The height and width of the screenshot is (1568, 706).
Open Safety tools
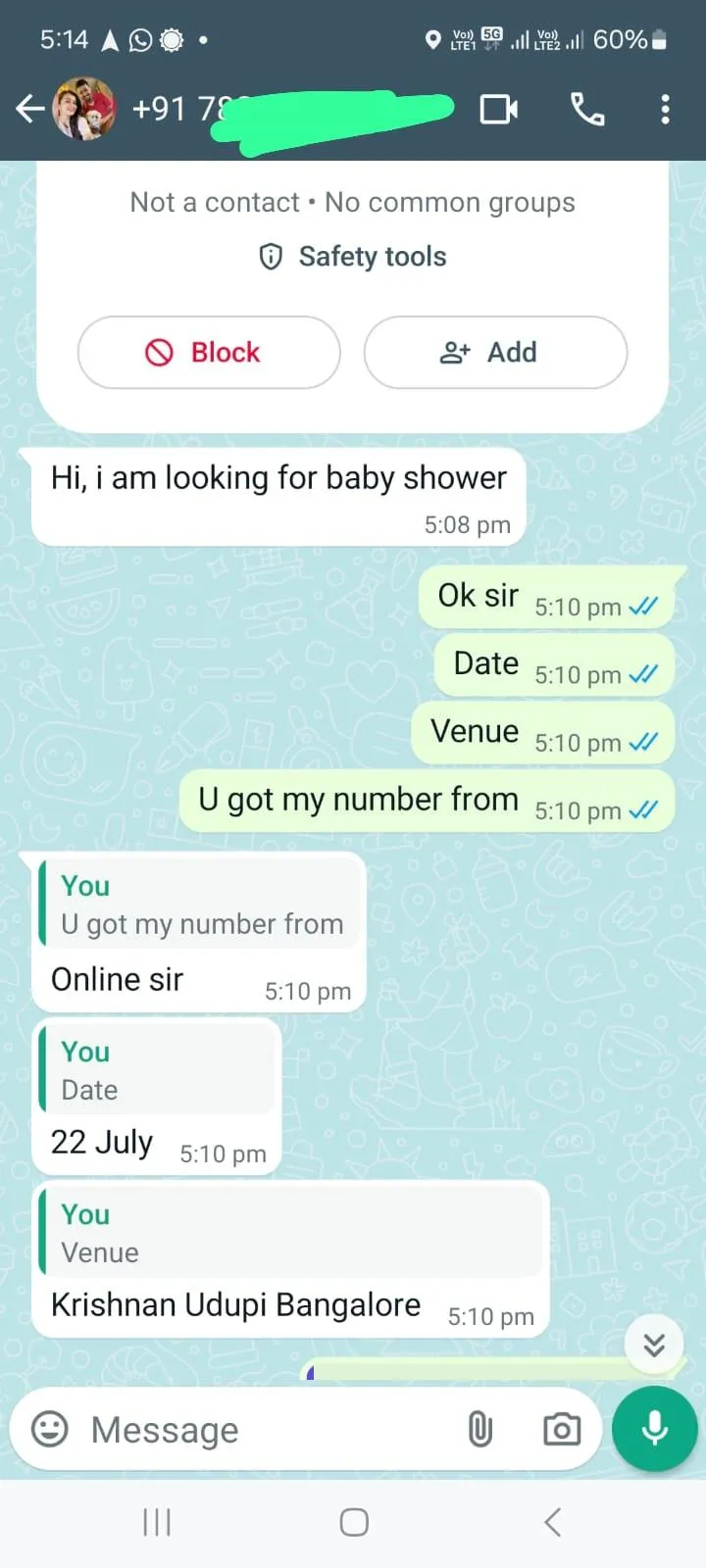(353, 257)
